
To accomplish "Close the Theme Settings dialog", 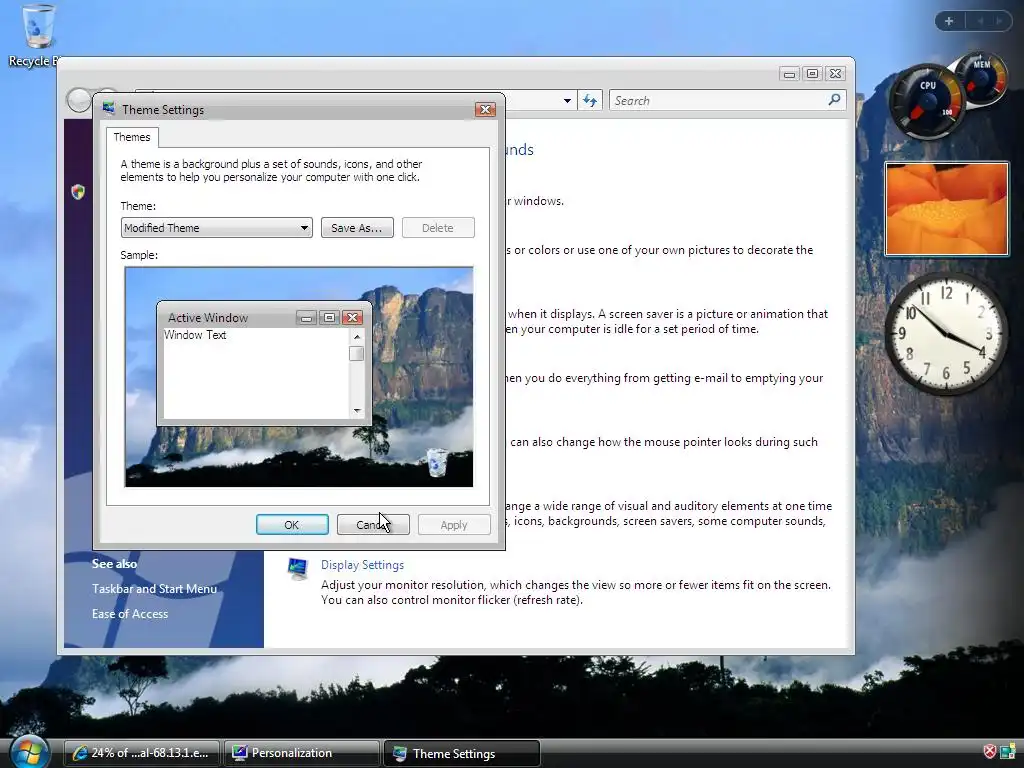I will tap(485, 109).
